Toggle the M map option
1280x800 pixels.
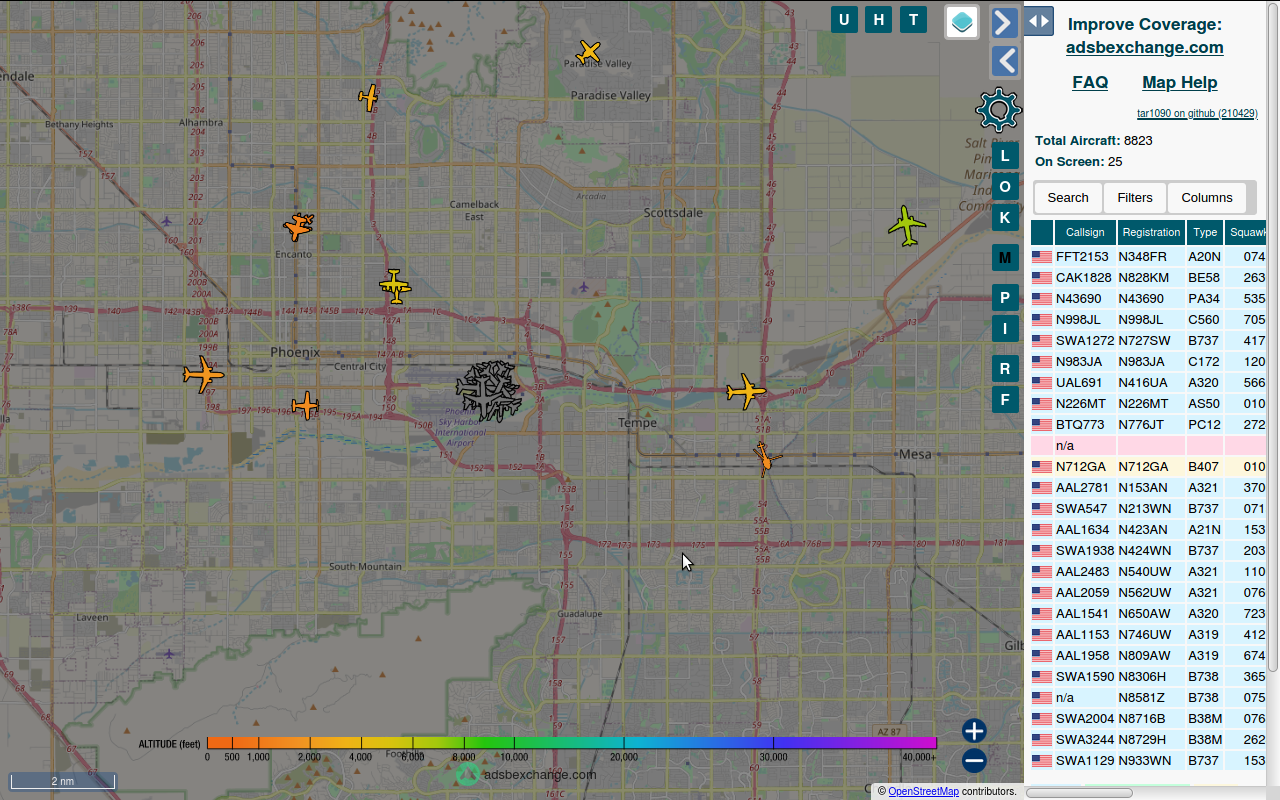click(1005, 257)
